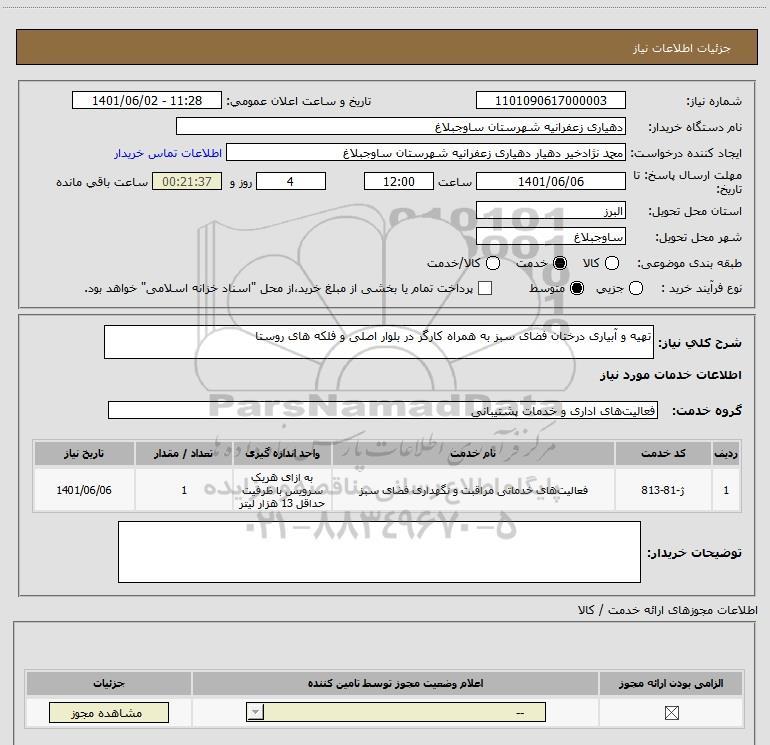The height and width of the screenshot is (745, 770).
Task: Click the request creator name field
Action: coord(426,152)
